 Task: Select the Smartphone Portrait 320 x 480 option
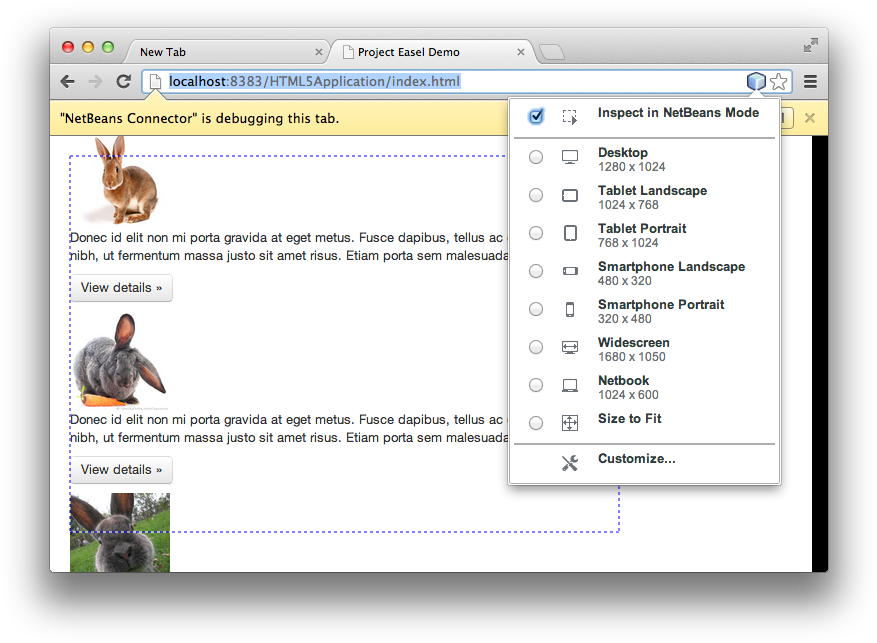point(536,309)
